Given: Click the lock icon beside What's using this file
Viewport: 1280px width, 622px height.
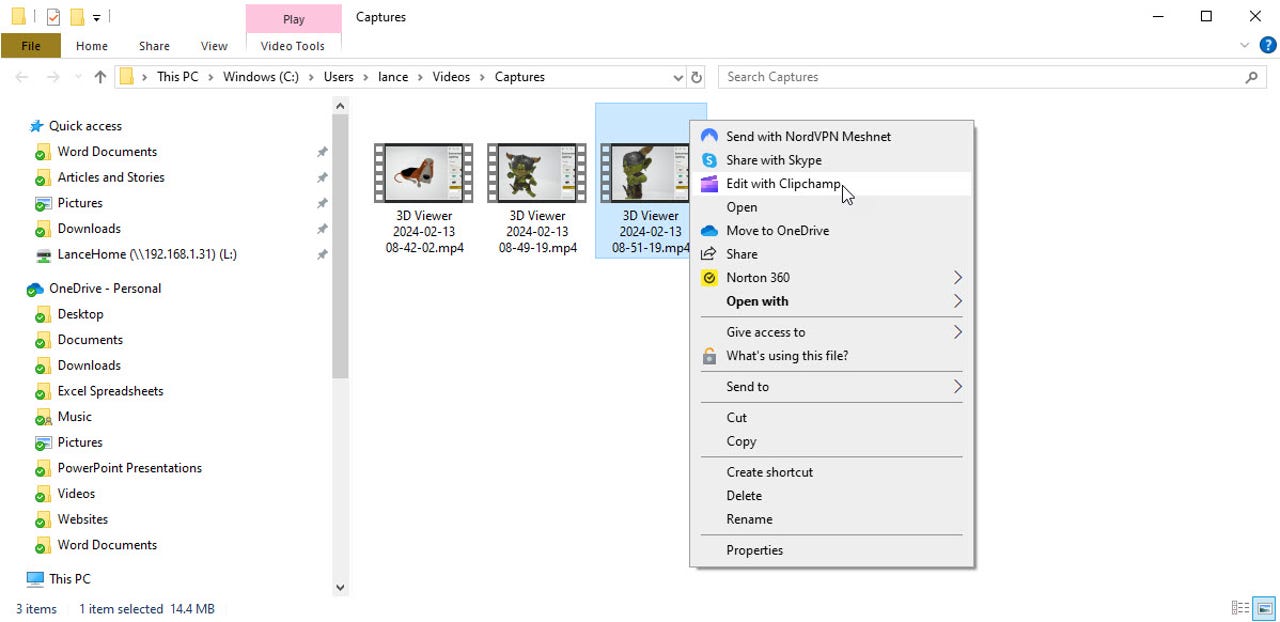Looking at the screenshot, I should tap(709, 355).
